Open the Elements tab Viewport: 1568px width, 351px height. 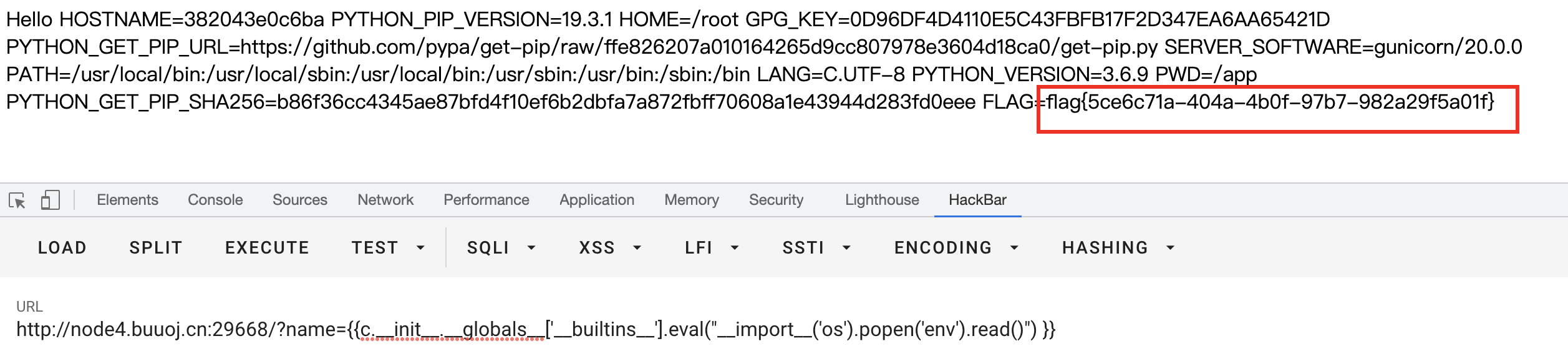click(x=127, y=200)
